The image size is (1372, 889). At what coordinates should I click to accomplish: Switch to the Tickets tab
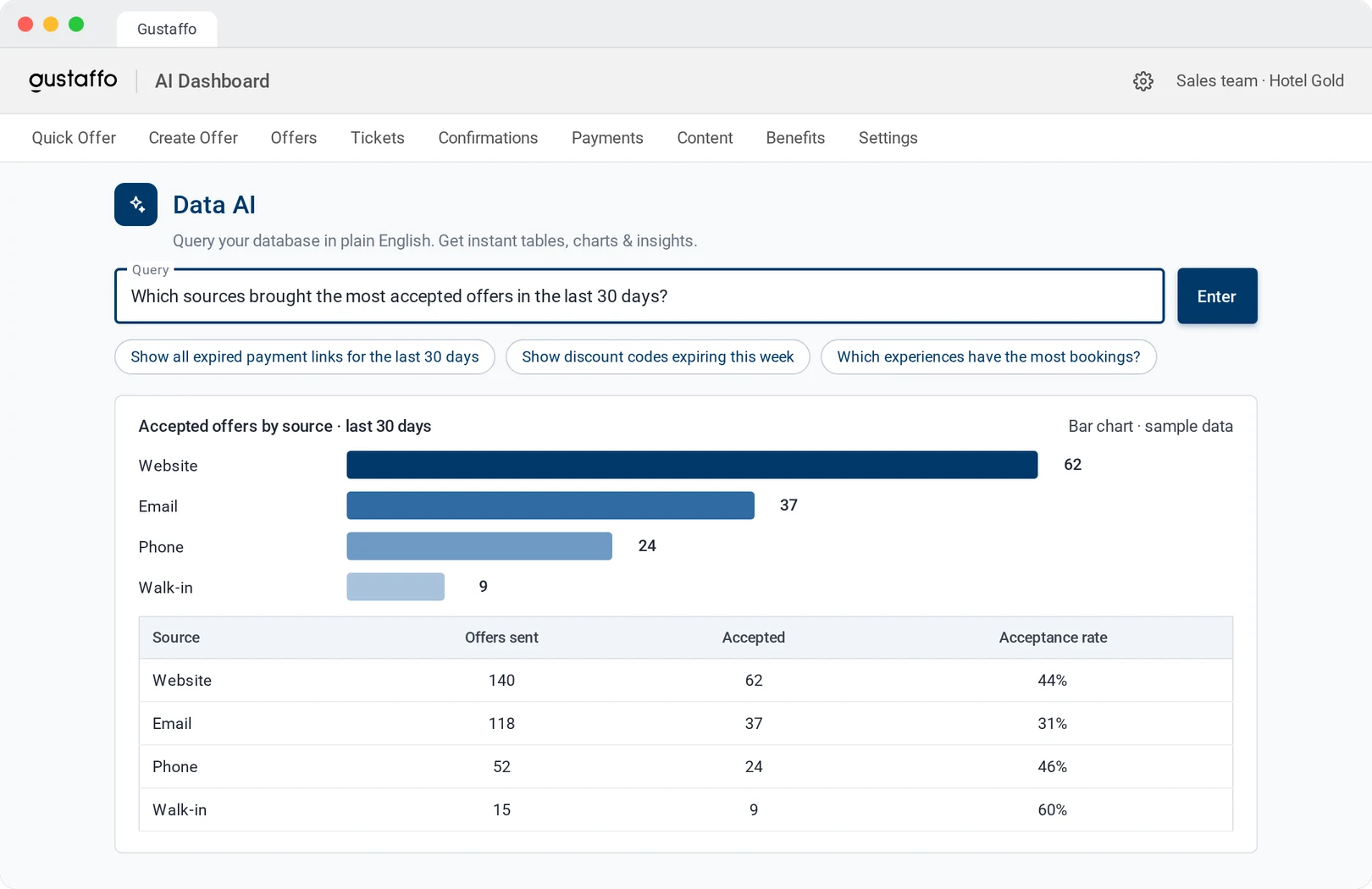[x=378, y=138]
